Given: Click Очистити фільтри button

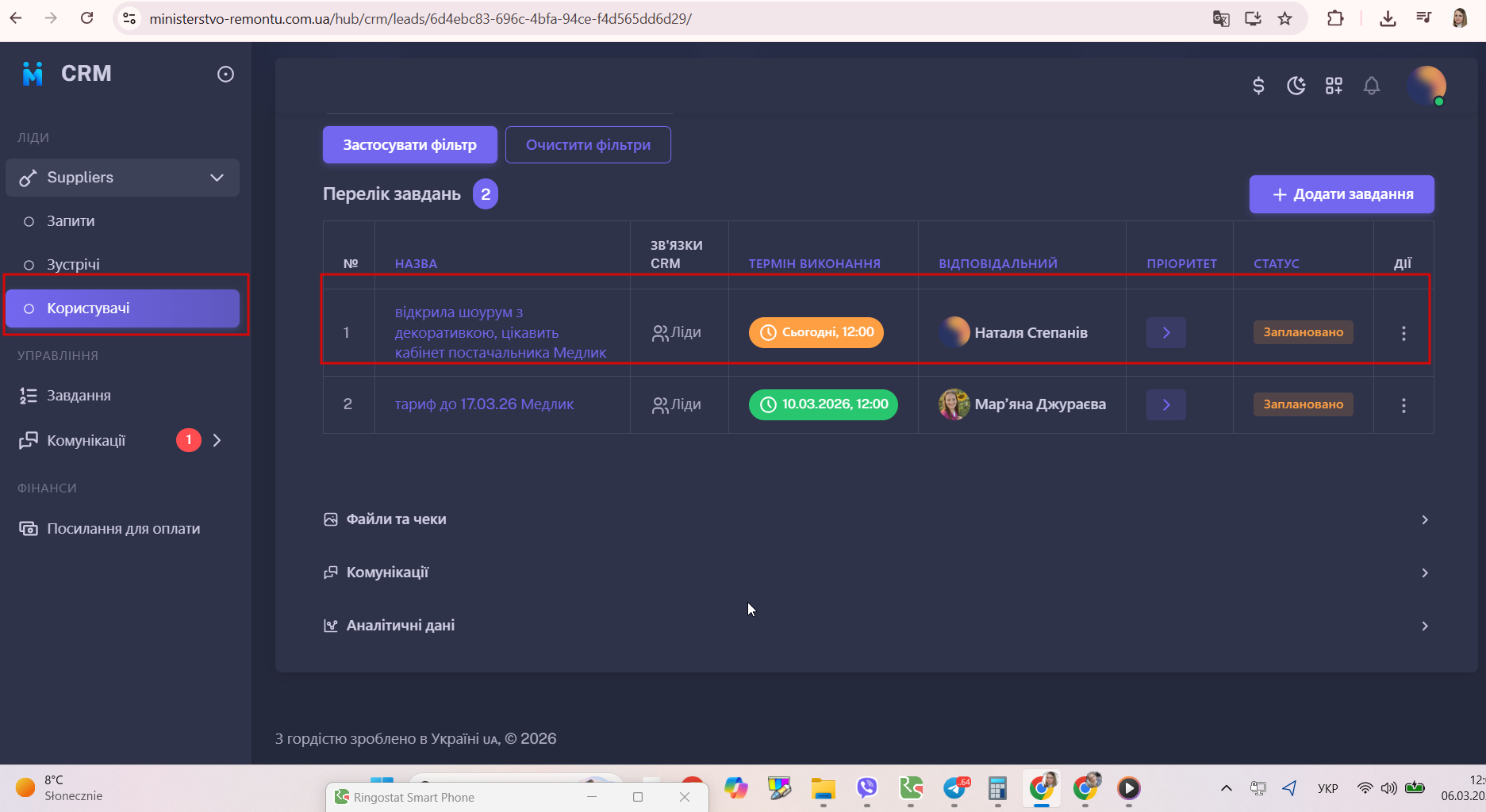Looking at the screenshot, I should (x=588, y=145).
